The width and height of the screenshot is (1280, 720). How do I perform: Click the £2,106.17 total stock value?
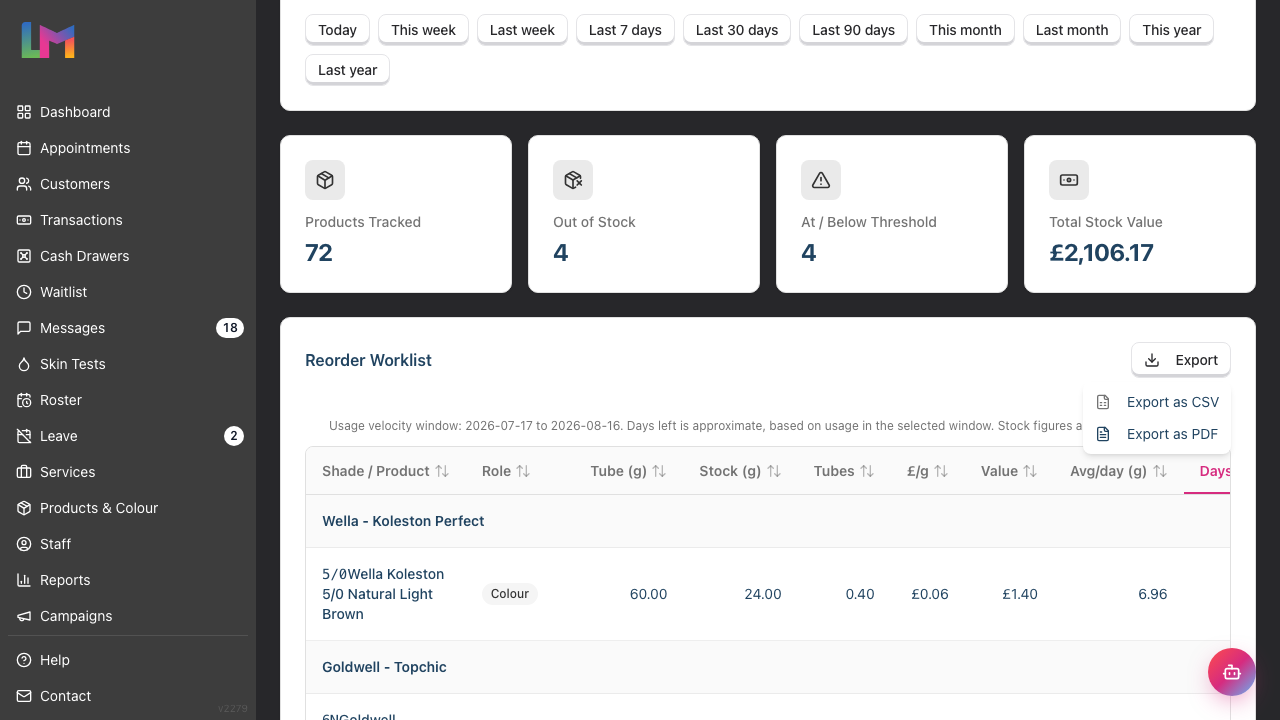[x=1101, y=253]
